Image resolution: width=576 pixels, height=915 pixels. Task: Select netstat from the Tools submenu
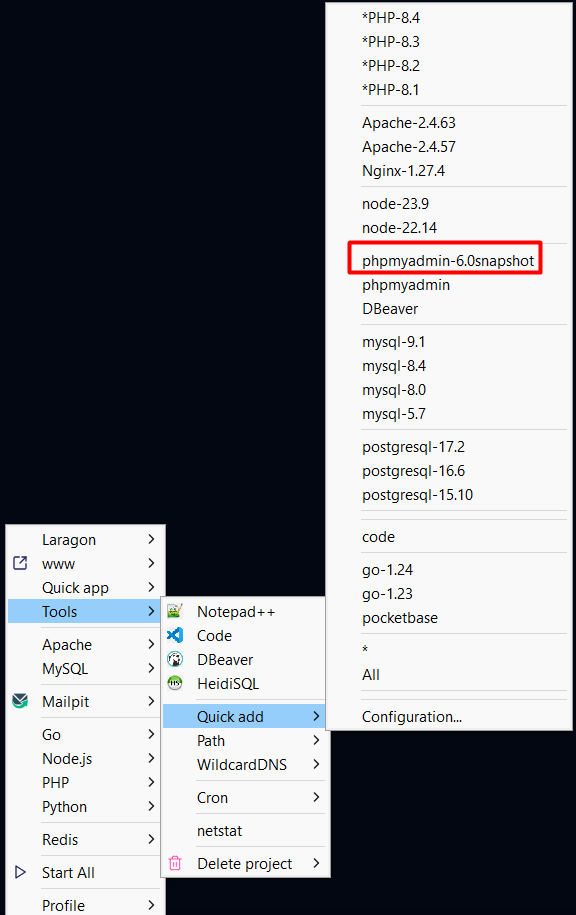222,830
